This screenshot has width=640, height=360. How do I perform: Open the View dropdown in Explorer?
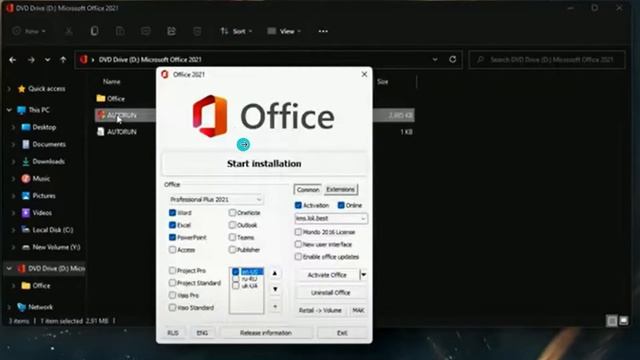(284, 31)
